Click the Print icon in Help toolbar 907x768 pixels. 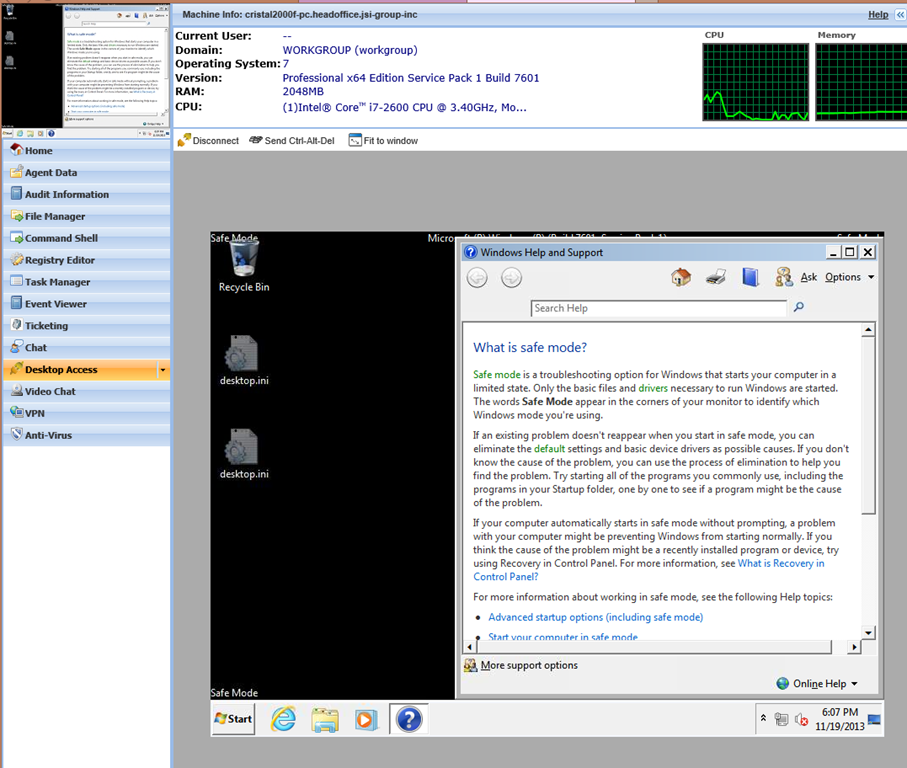(x=716, y=277)
